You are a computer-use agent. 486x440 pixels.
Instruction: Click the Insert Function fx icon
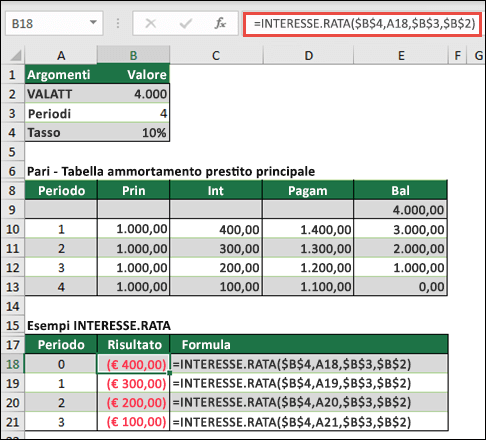[220, 23]
